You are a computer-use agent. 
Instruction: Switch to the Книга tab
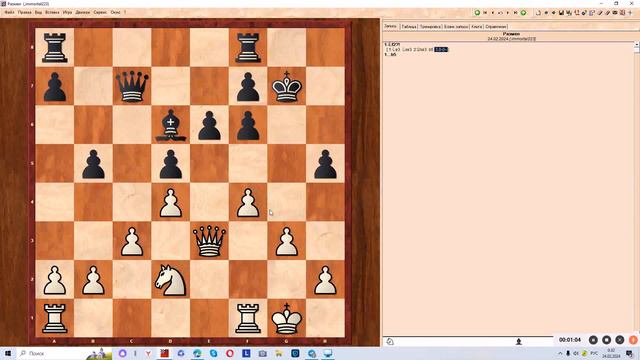pyautogui.click(x=477, y=27)
